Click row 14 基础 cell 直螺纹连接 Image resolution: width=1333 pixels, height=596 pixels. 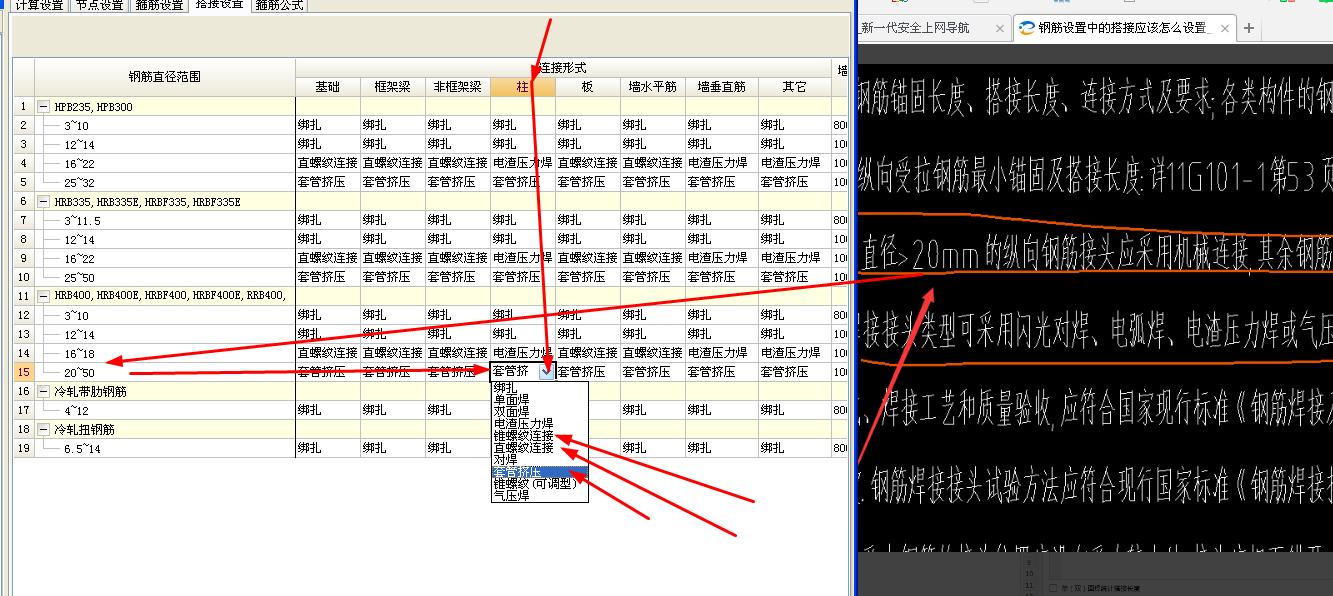pos(328,353)
